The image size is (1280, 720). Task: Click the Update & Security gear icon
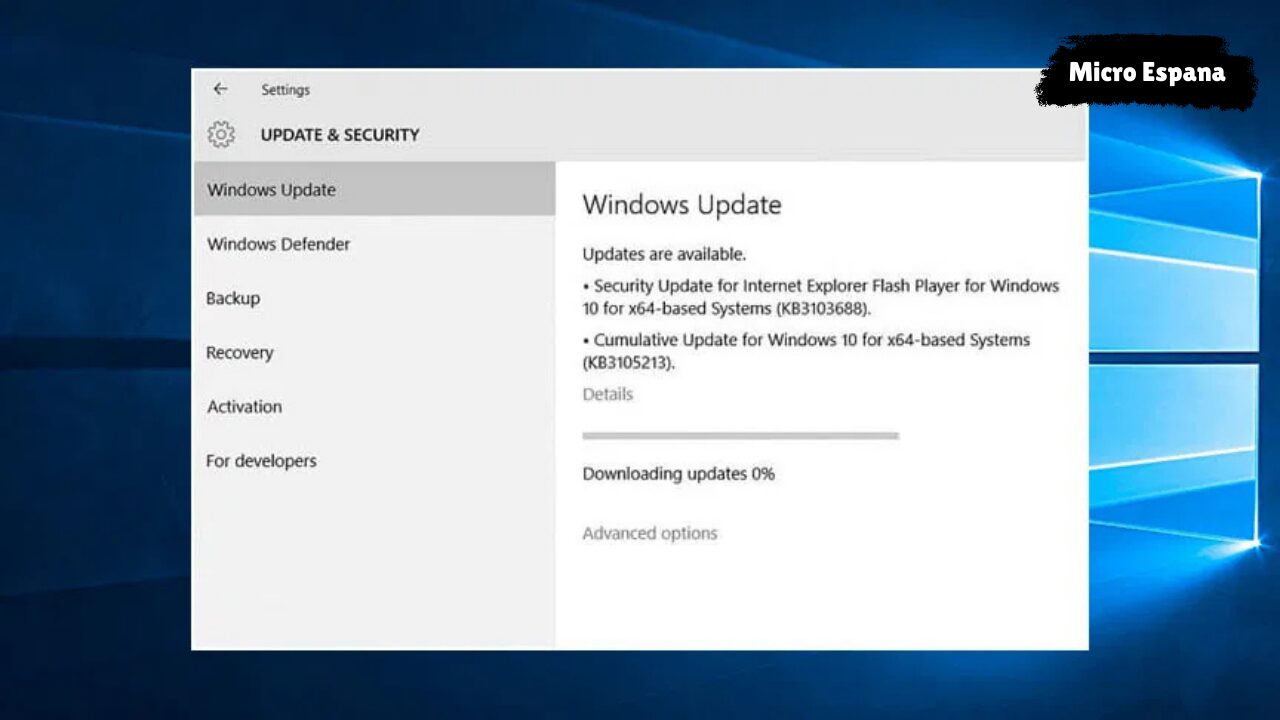click(x=221, y=134)
